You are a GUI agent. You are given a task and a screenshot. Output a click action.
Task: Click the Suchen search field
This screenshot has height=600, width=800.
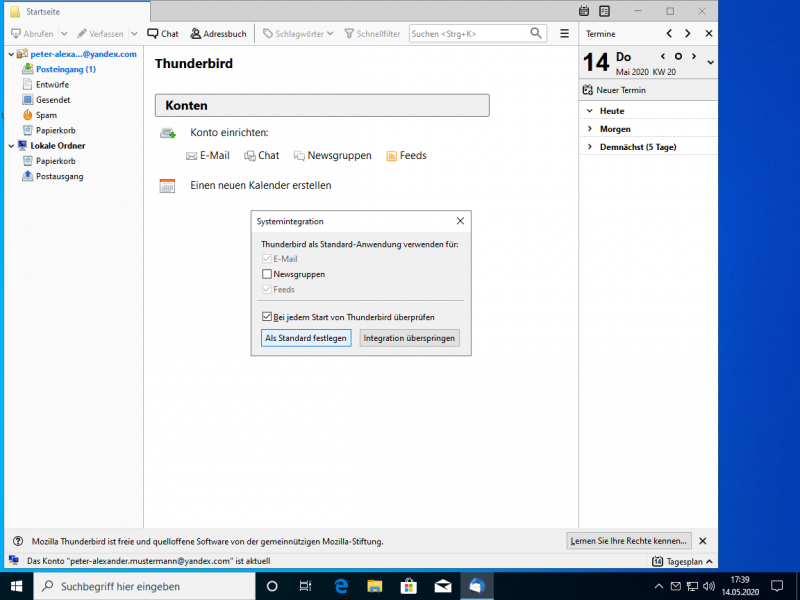(x=468, y=33)
